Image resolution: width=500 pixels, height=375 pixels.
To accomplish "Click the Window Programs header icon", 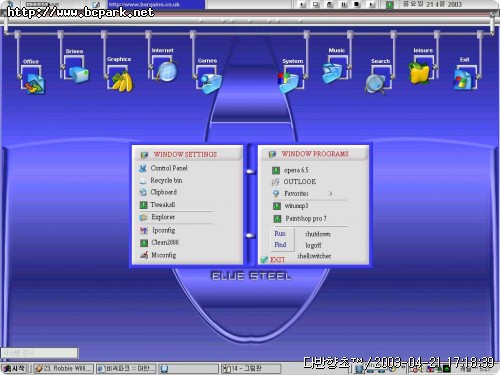I will click(272, 154).
